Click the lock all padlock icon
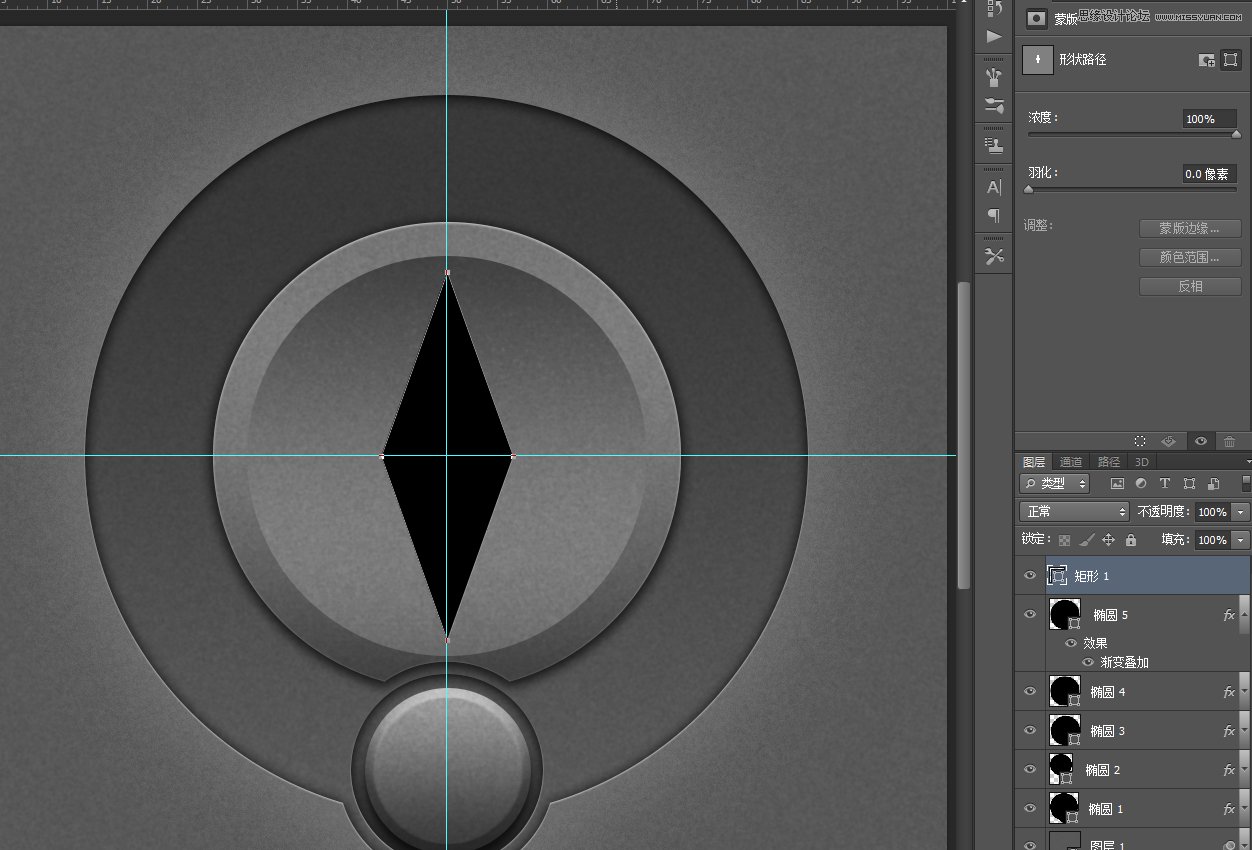 (1130, 540)
